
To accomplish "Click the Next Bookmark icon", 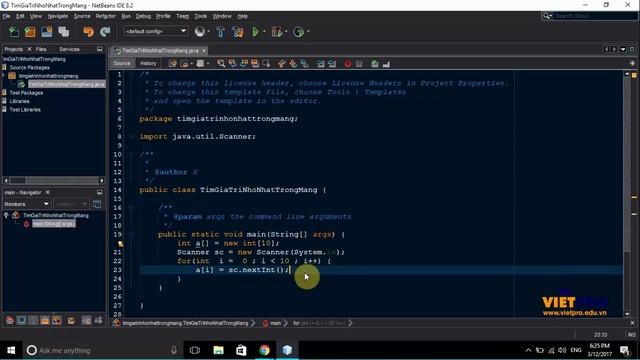I will click(293, 63).
